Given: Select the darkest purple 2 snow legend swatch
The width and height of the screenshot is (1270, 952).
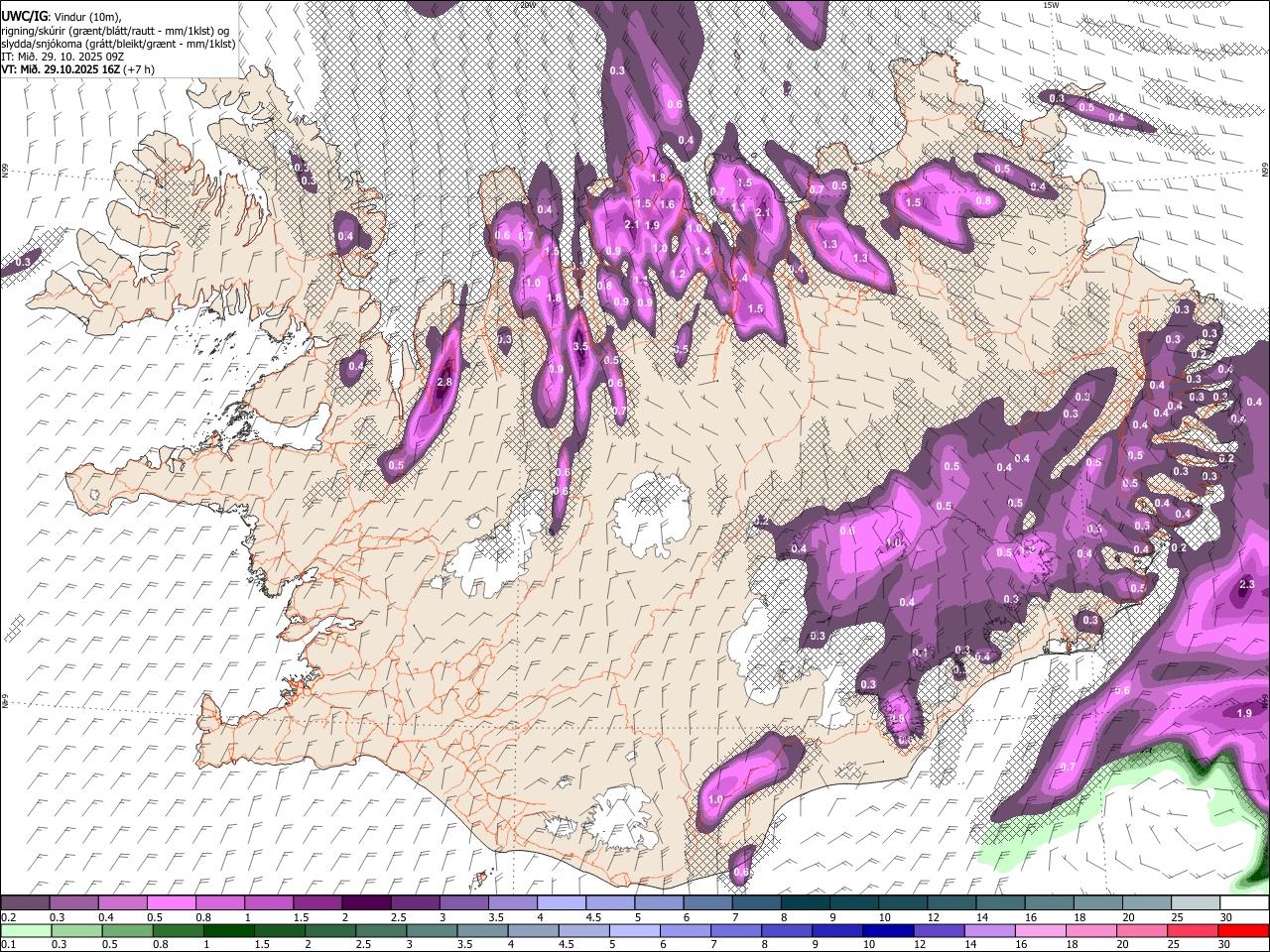Looking at the screenshot, I should (x=366, y=902).
